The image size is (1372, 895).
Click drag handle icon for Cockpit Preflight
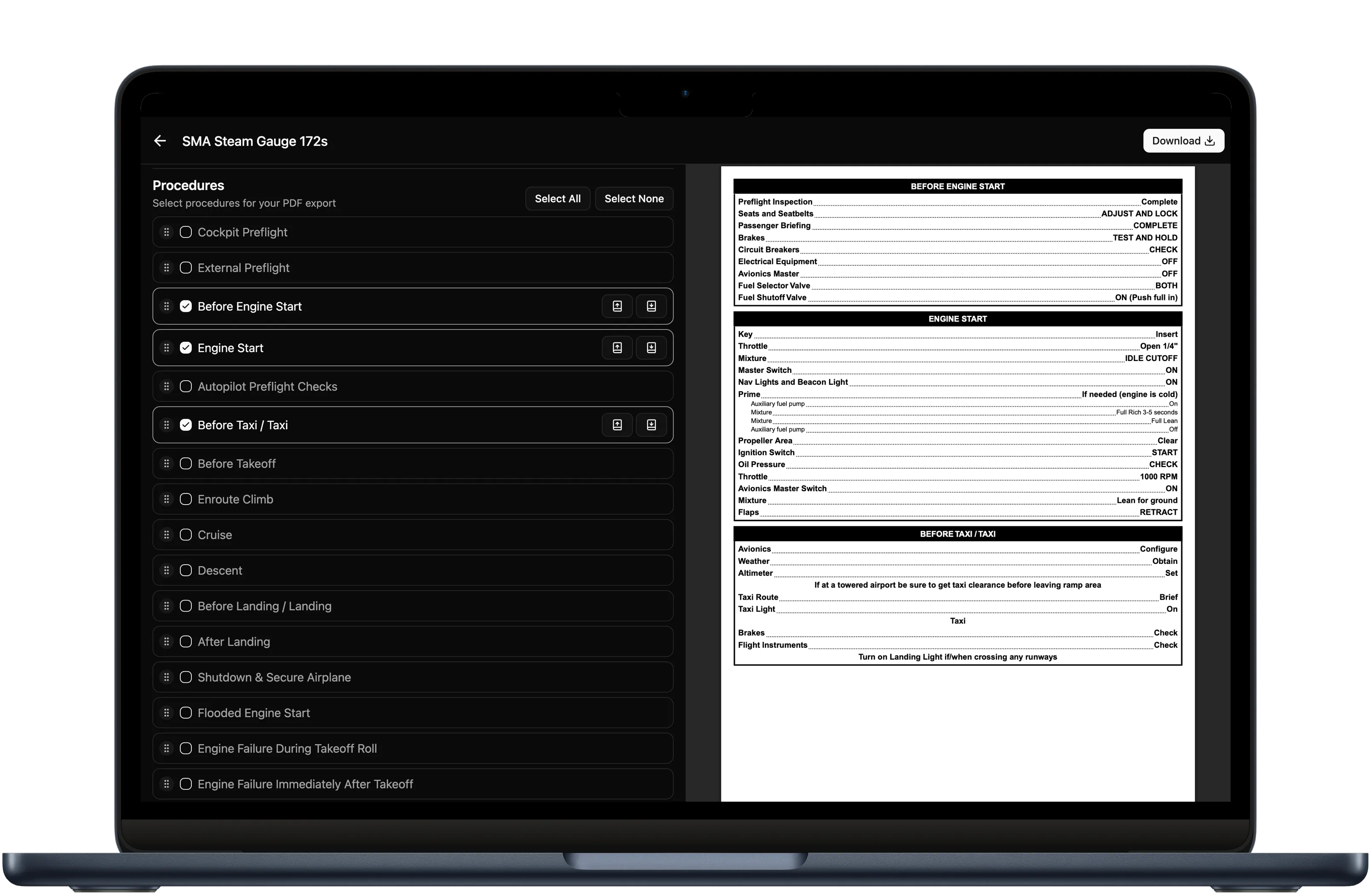click(x=166, y=232)
